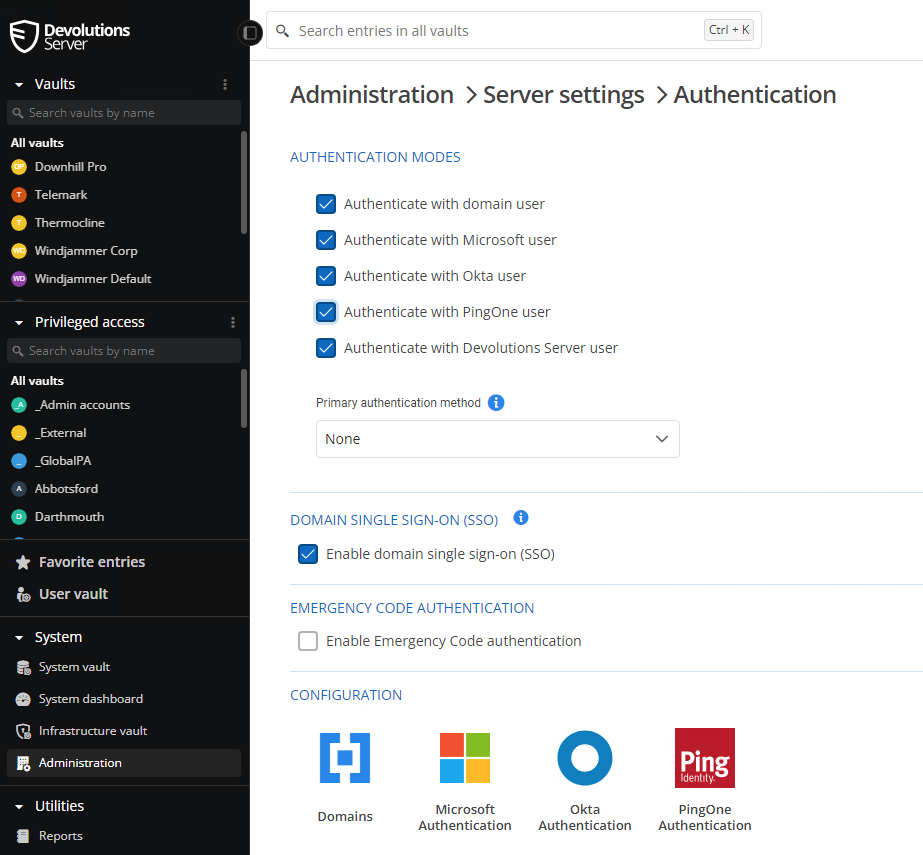Click the Devolutions Server logo

[70, 36]
